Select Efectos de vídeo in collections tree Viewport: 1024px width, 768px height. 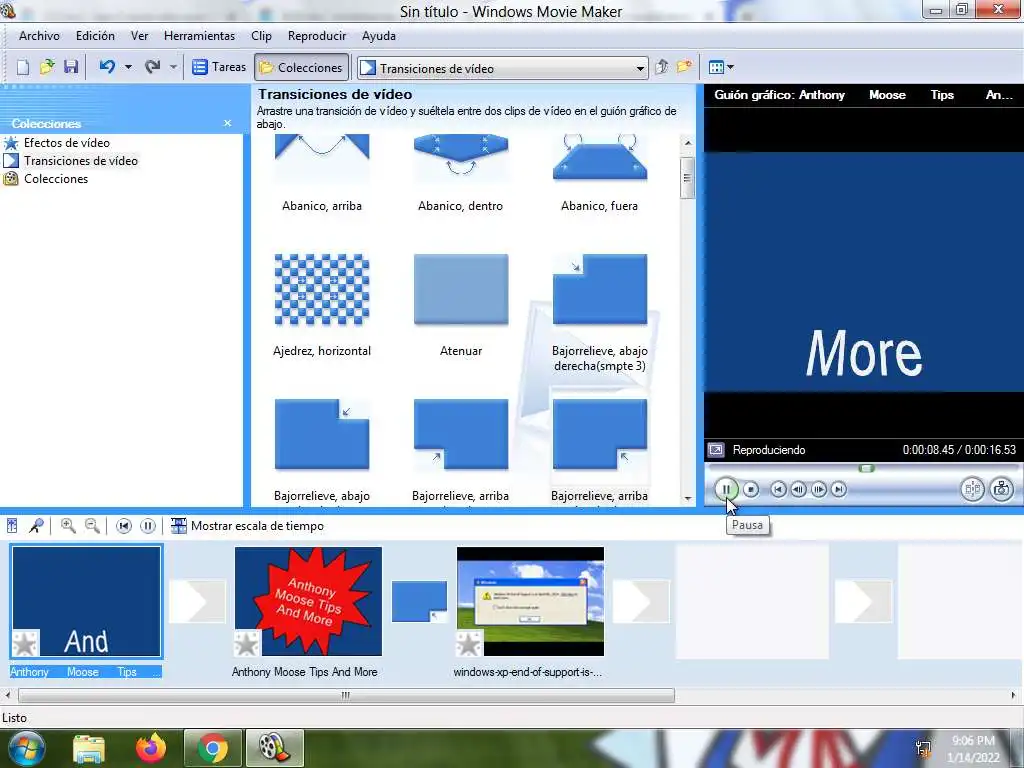click(67, 143)
